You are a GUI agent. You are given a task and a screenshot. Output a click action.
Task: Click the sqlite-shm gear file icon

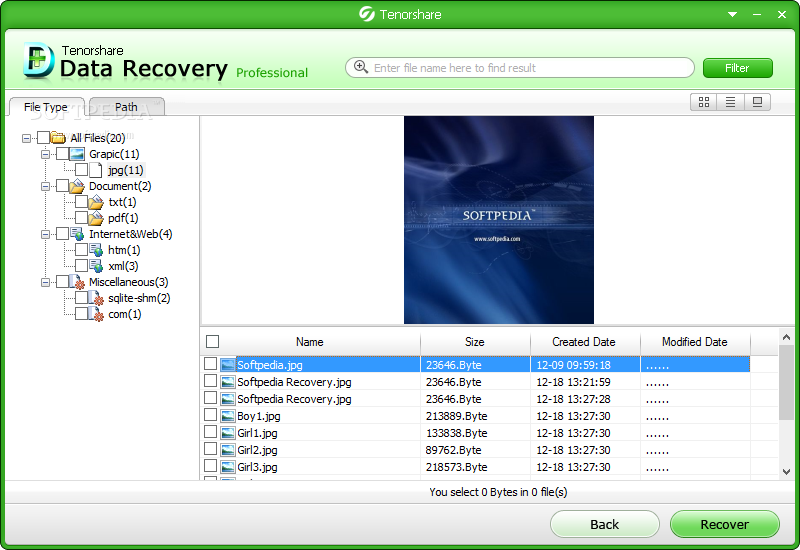tap(96, 298)
